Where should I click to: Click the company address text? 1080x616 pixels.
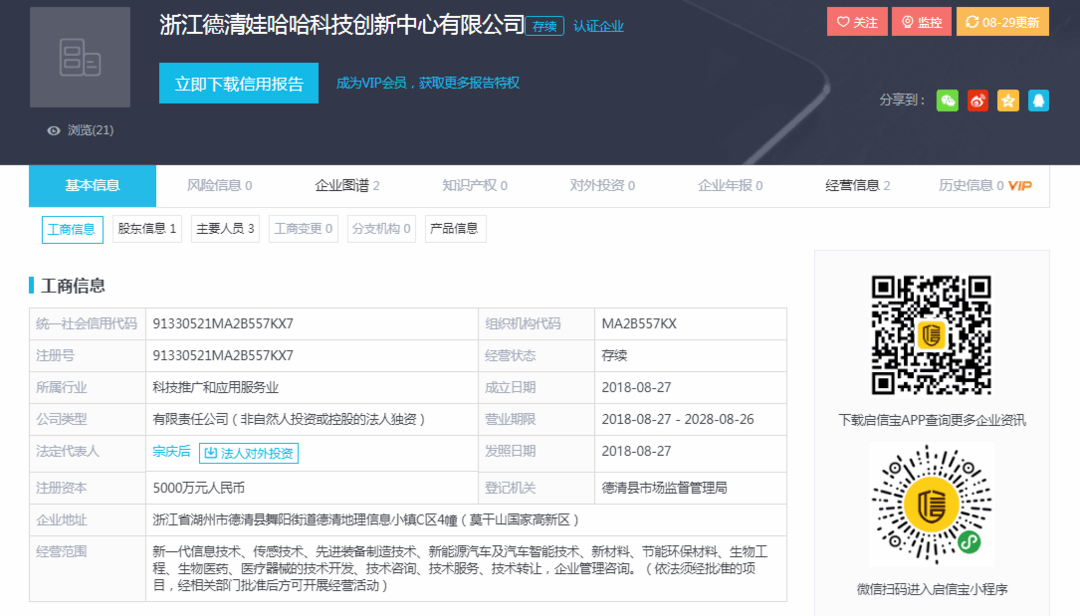click(366, 520)
